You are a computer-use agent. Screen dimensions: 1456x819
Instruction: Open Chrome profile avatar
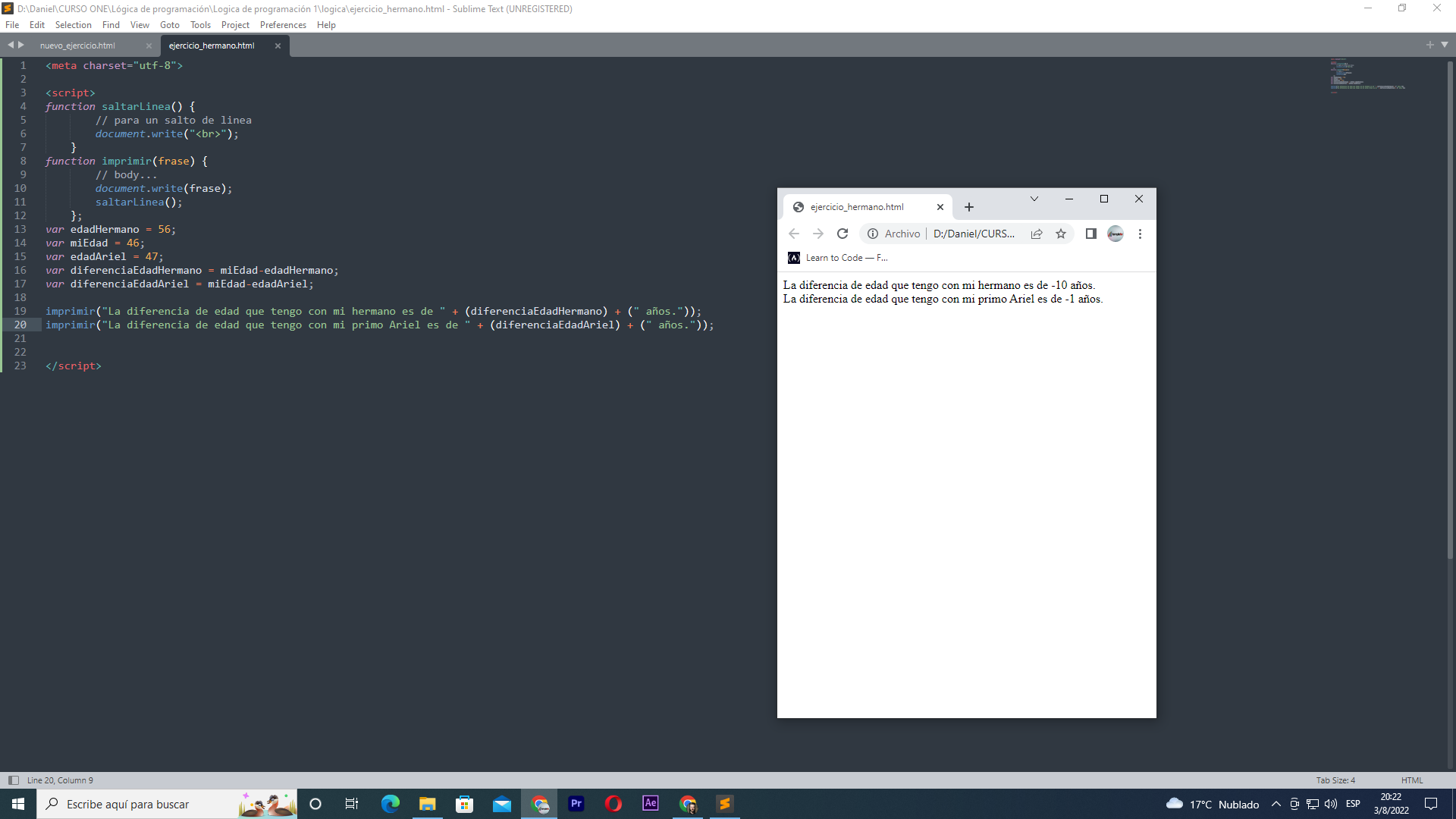[x=1116, y=234]
